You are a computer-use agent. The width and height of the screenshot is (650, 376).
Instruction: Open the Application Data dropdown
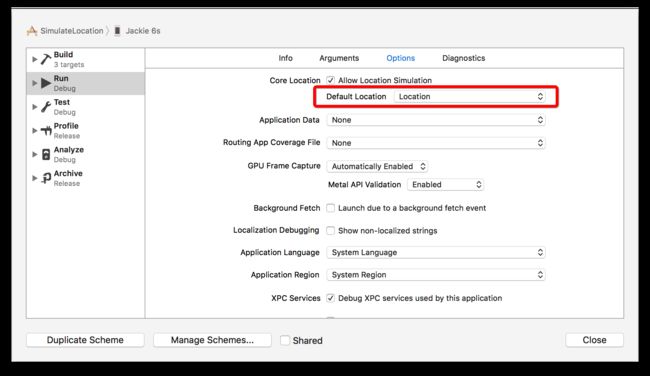point(436,120)
